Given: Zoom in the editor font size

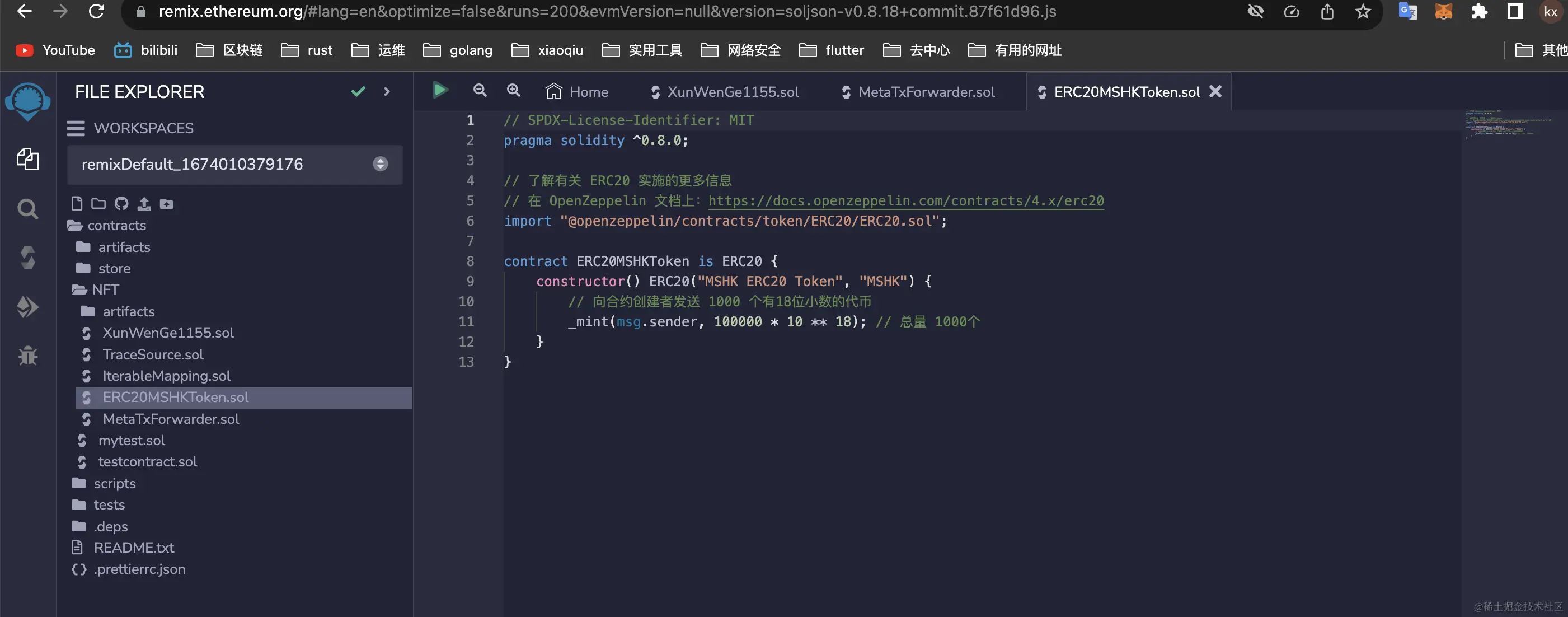Looking at the screenshot, I should 513,91.
